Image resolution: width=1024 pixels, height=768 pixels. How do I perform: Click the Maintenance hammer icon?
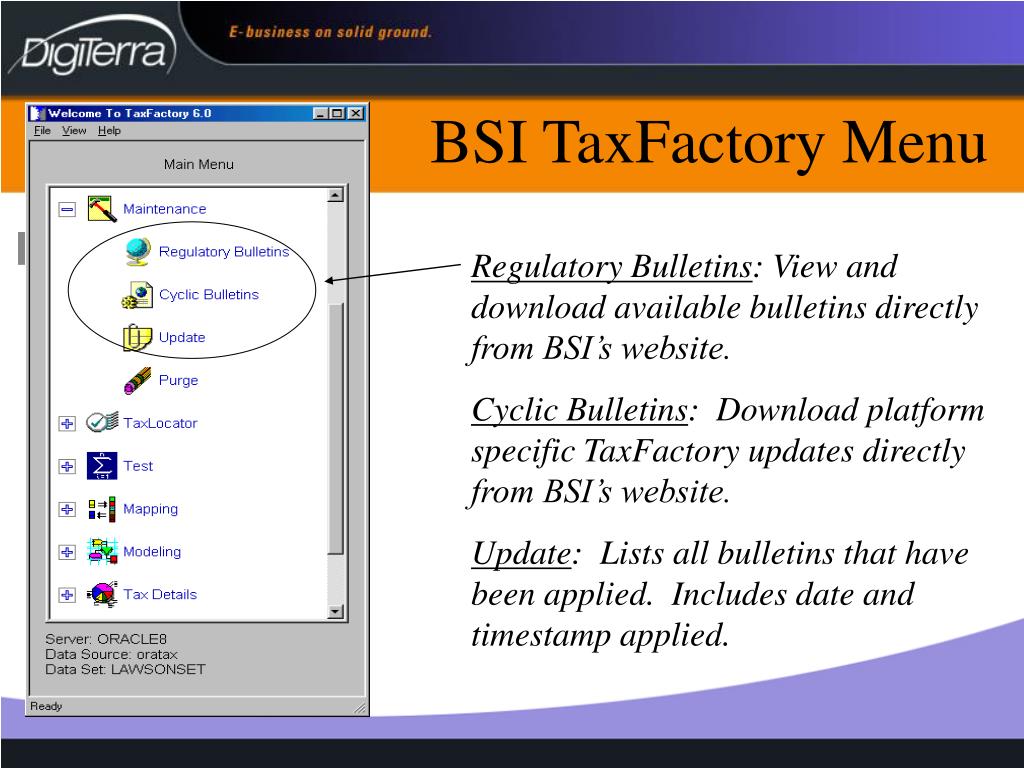102,209
